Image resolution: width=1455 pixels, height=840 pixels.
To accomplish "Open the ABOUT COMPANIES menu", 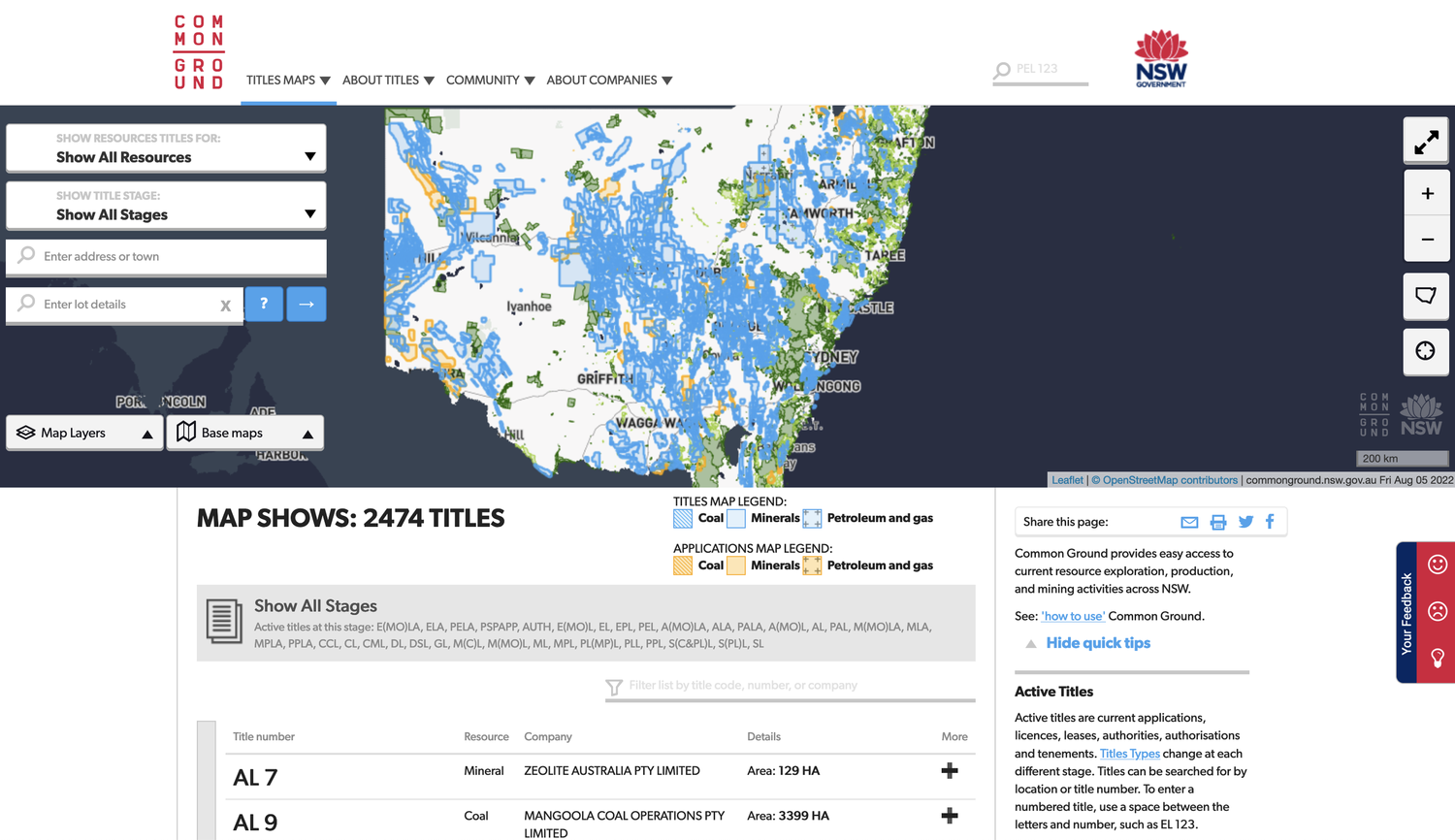I will coord(602,81).
